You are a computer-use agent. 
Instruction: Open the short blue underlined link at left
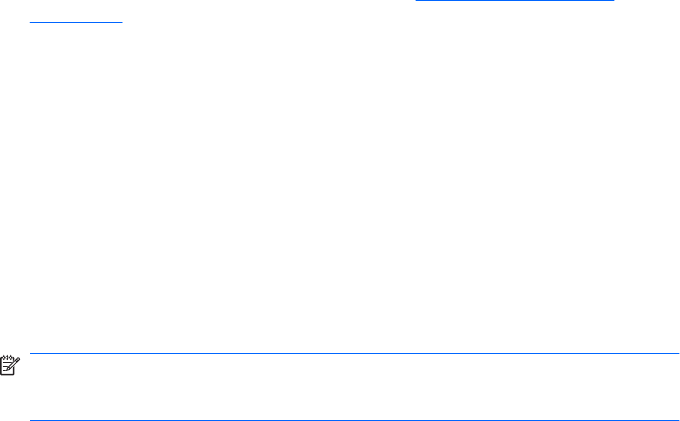[x=76, y=22]
